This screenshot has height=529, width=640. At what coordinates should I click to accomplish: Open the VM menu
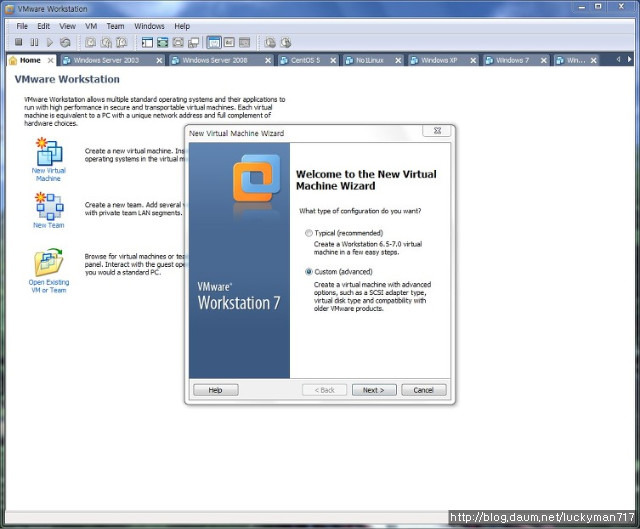pos(91,26)
